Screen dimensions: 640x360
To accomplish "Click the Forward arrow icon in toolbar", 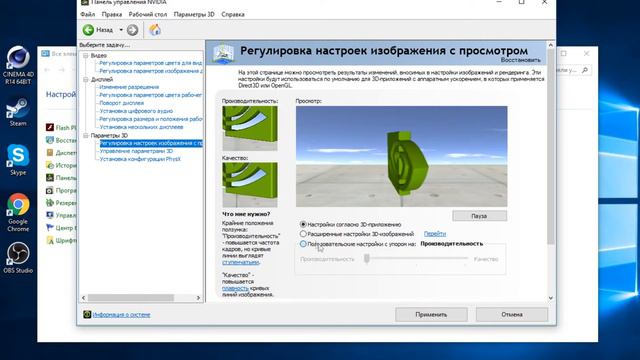I will 132,30.
